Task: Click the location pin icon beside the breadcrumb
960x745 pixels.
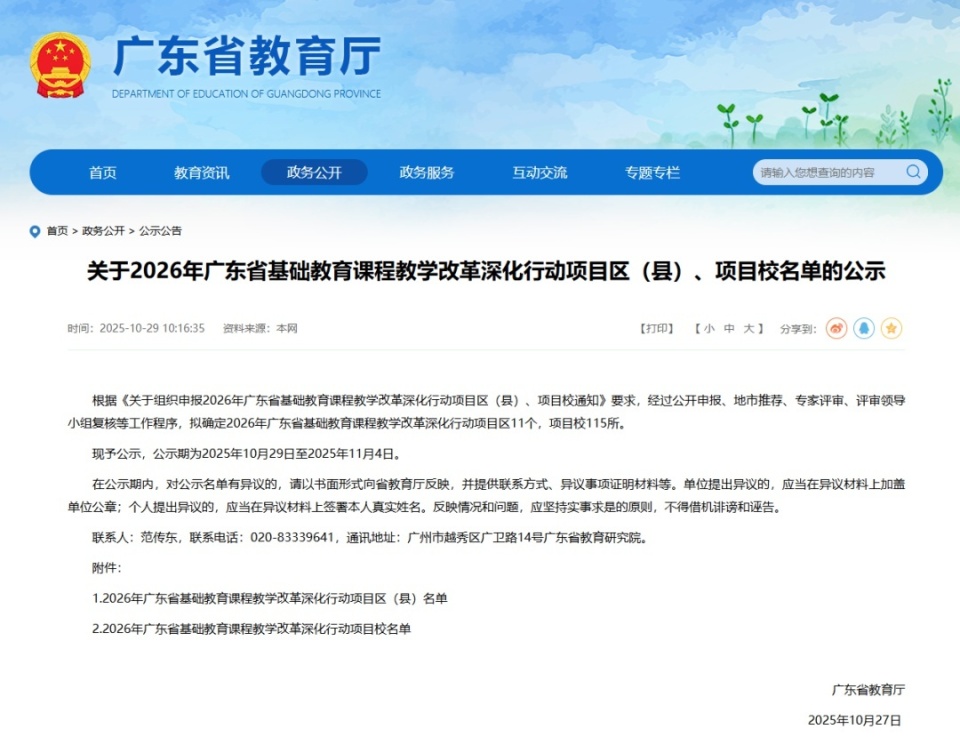Action: pyautogui.click(x=33, y=230)
